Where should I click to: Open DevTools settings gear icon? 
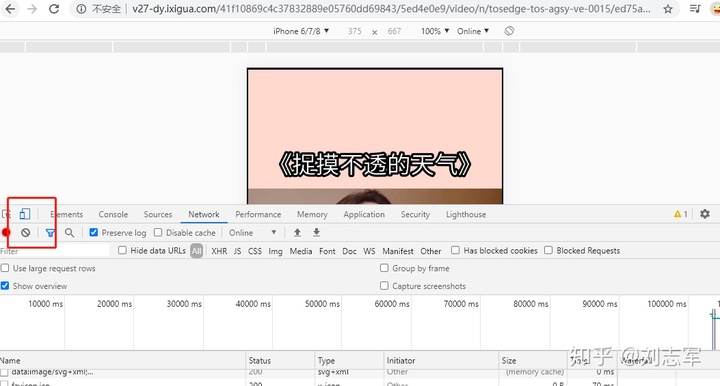click(x=705, y=213)
